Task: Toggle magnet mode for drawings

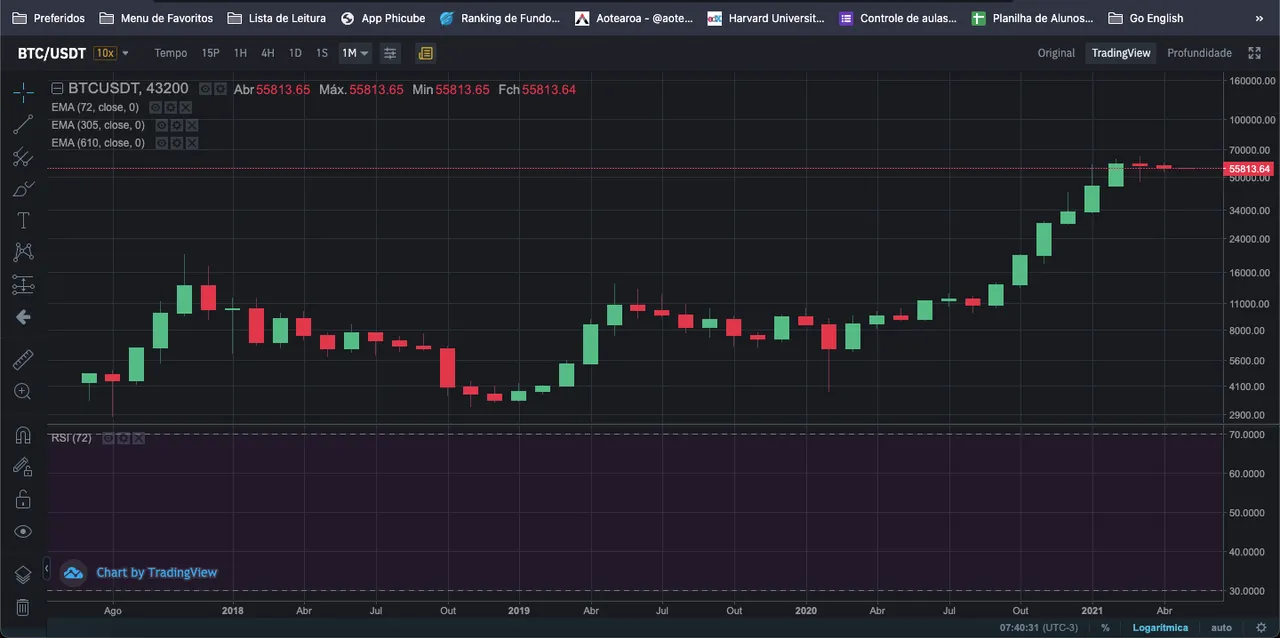Action: pos(23,434)
